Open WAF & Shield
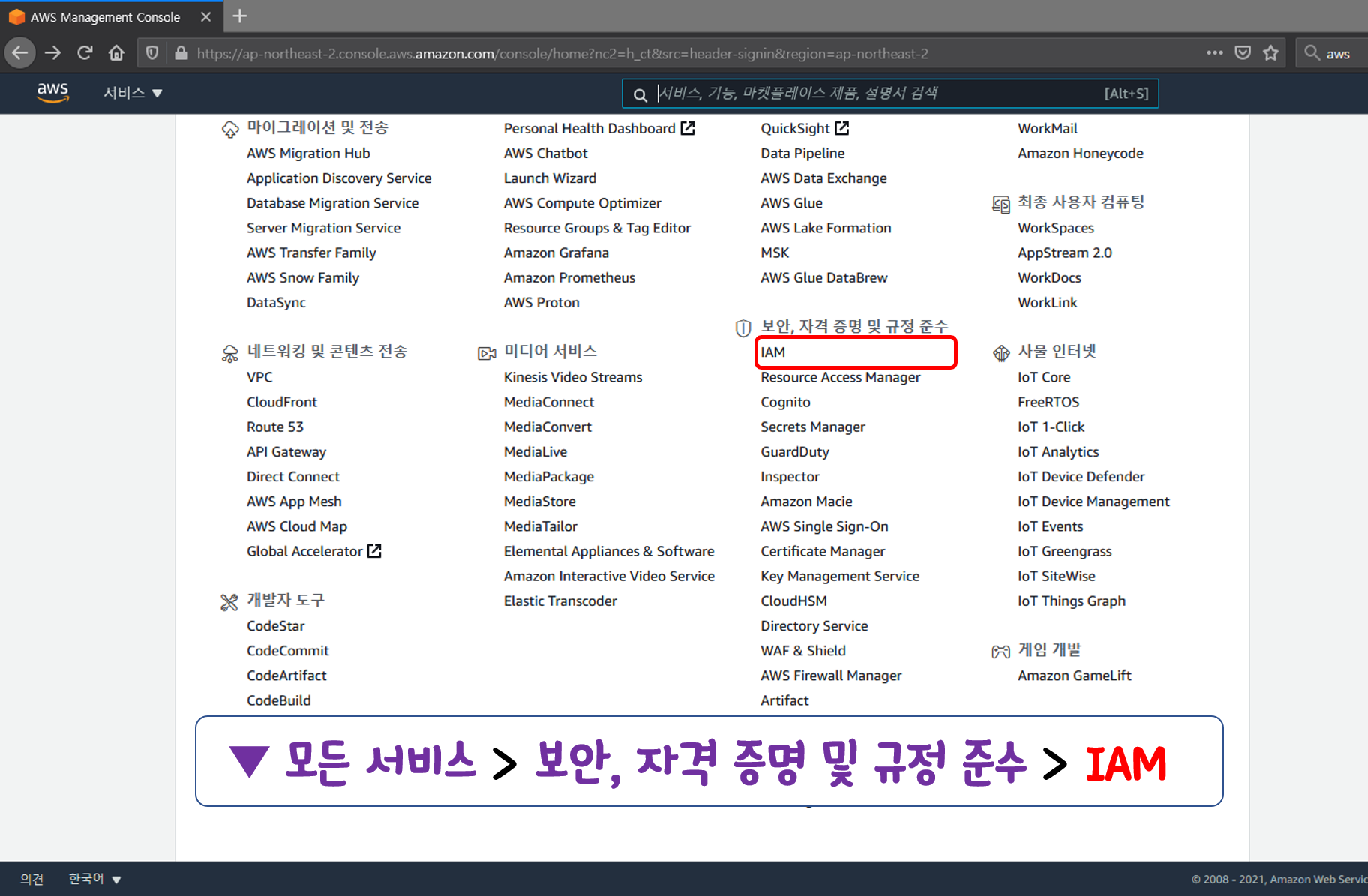This screenshot has width=1368, height=896. coord(803,651)
